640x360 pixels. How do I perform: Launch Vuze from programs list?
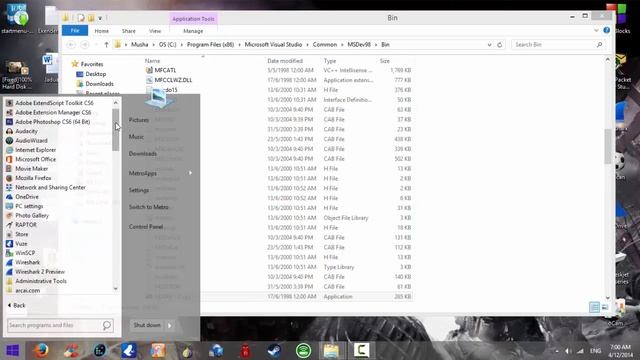point(21,244)
